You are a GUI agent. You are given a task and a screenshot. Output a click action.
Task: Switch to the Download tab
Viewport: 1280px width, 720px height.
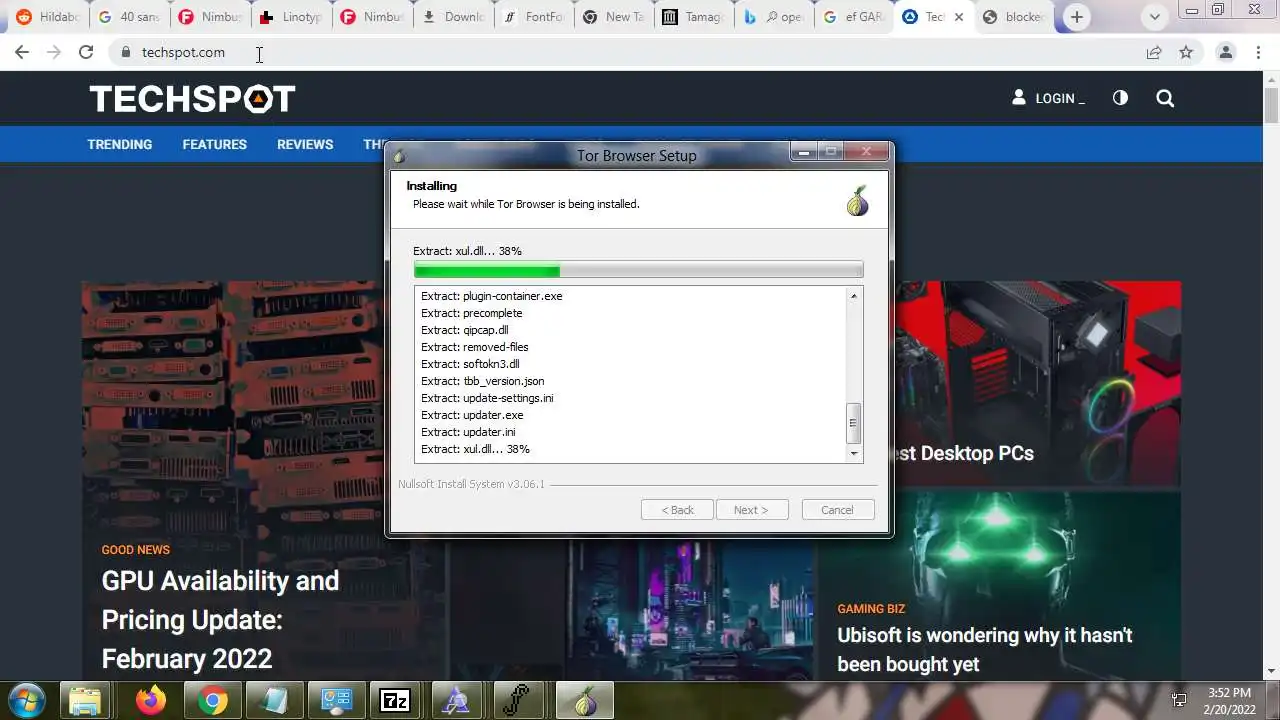[454, 17]
